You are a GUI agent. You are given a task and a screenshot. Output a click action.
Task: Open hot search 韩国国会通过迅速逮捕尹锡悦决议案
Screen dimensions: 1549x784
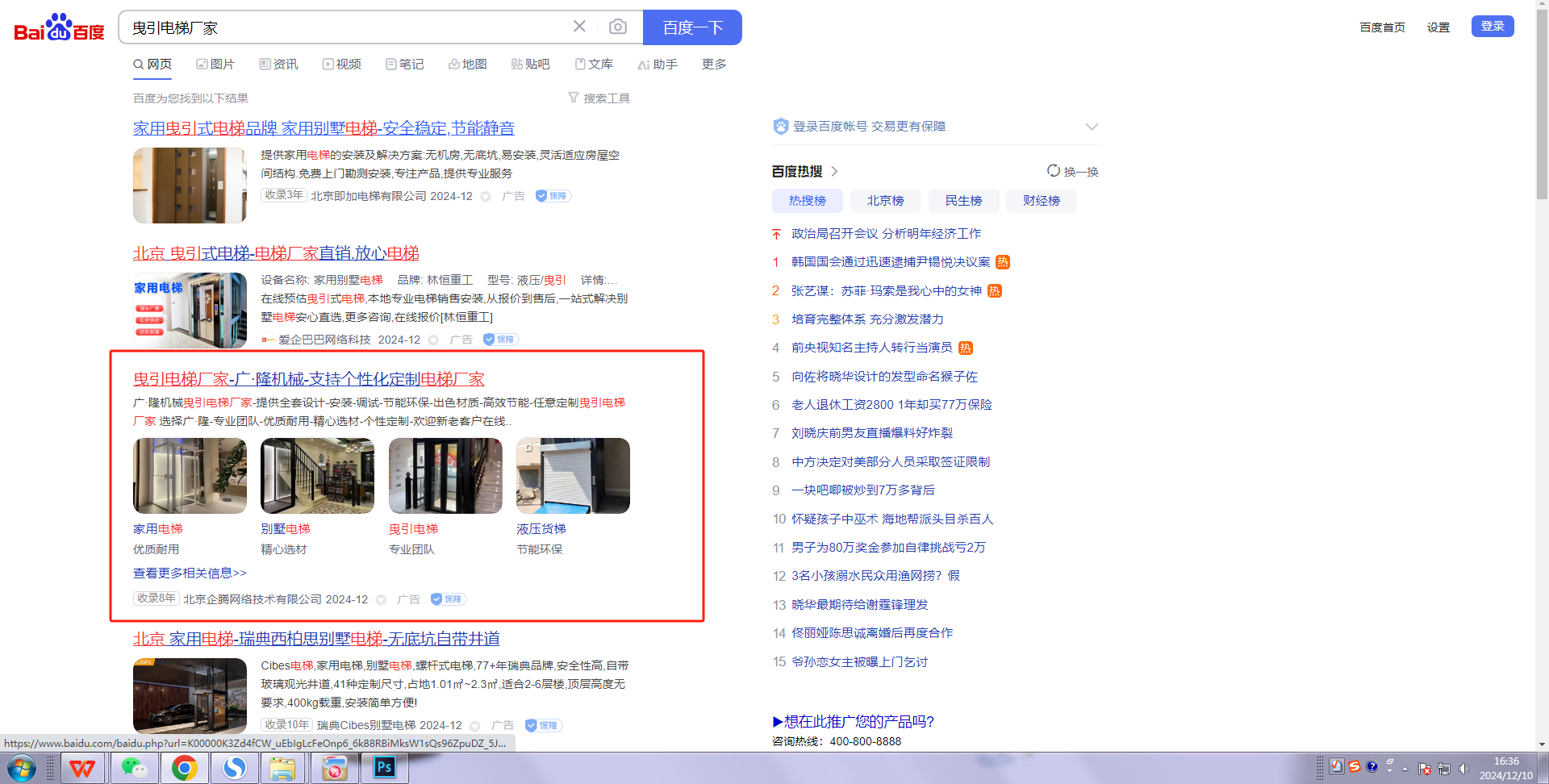point(891,262)
